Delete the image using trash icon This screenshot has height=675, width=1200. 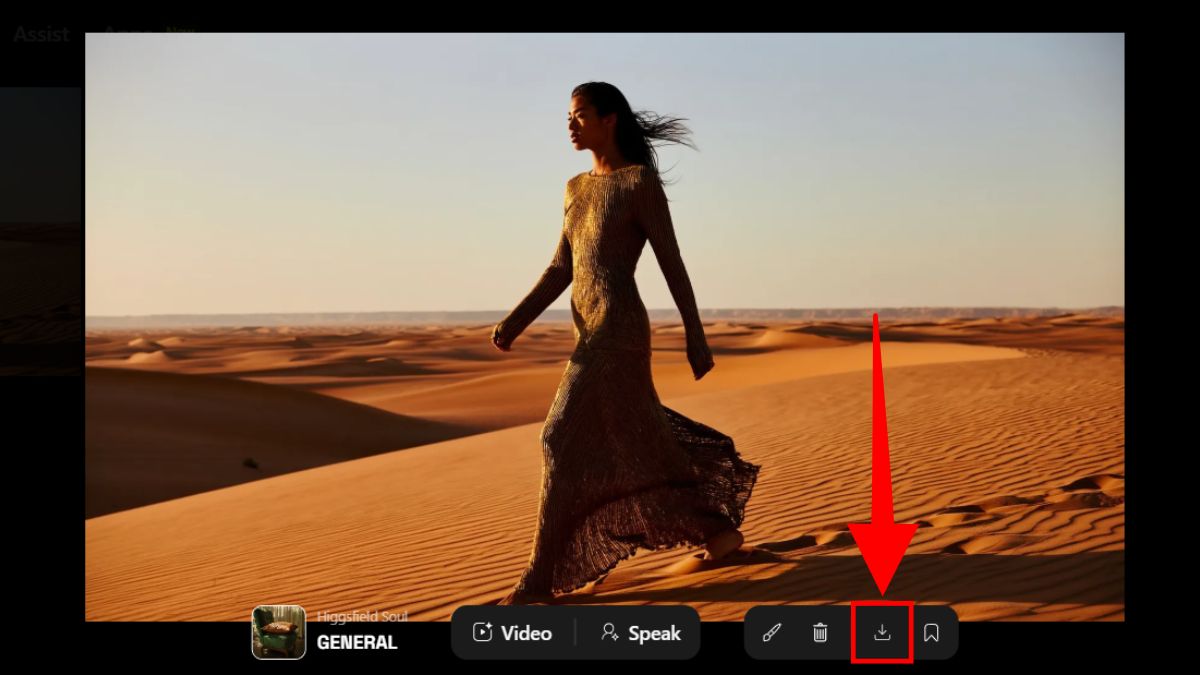click(x=820, y=633)
